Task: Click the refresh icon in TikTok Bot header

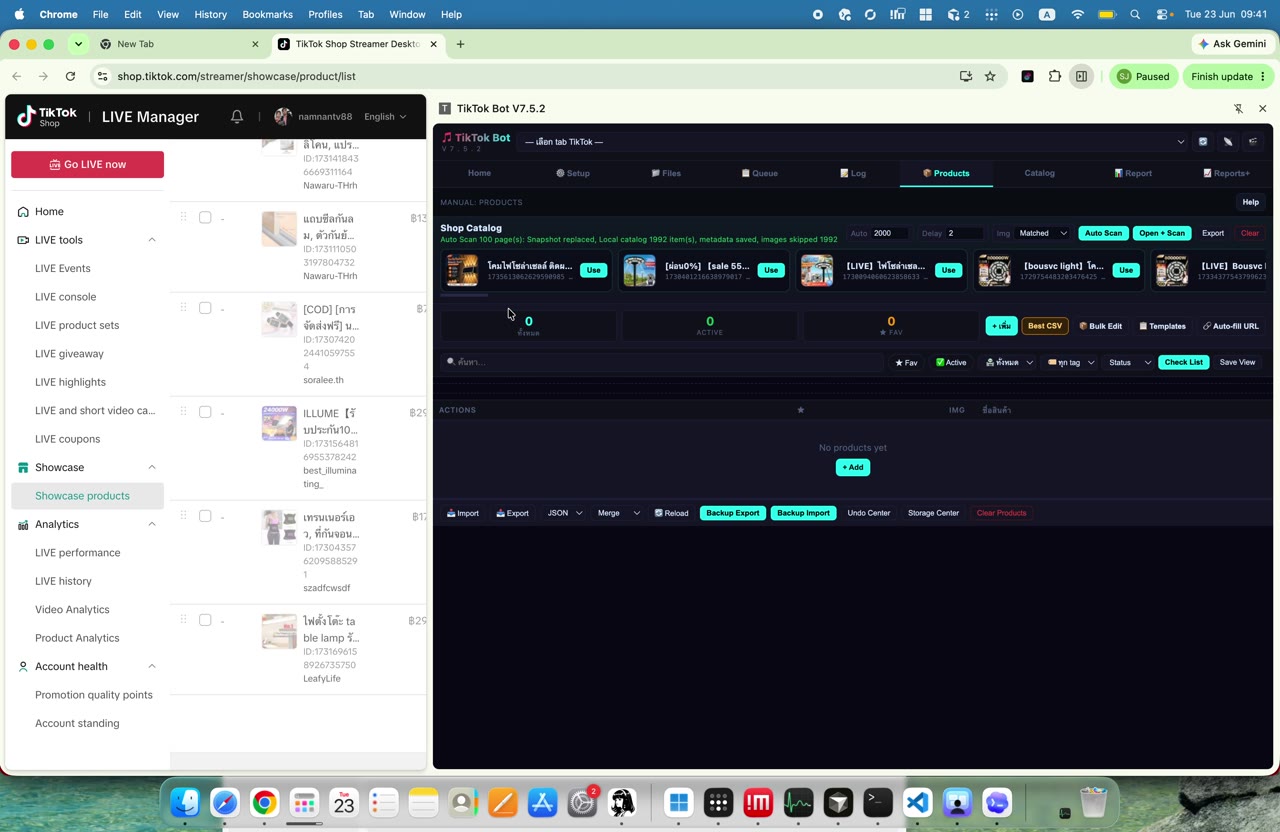Action: point(1203,142)
